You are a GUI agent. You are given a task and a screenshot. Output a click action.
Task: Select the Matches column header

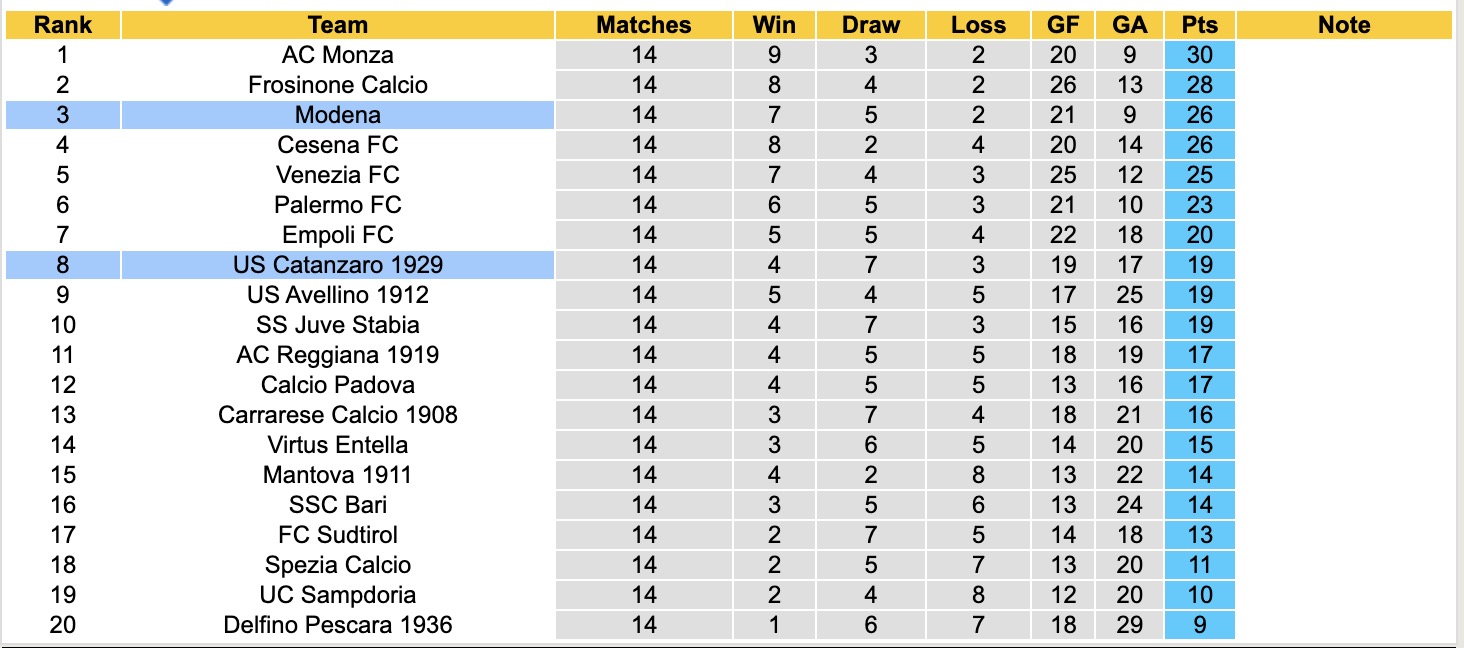[644, 25]
